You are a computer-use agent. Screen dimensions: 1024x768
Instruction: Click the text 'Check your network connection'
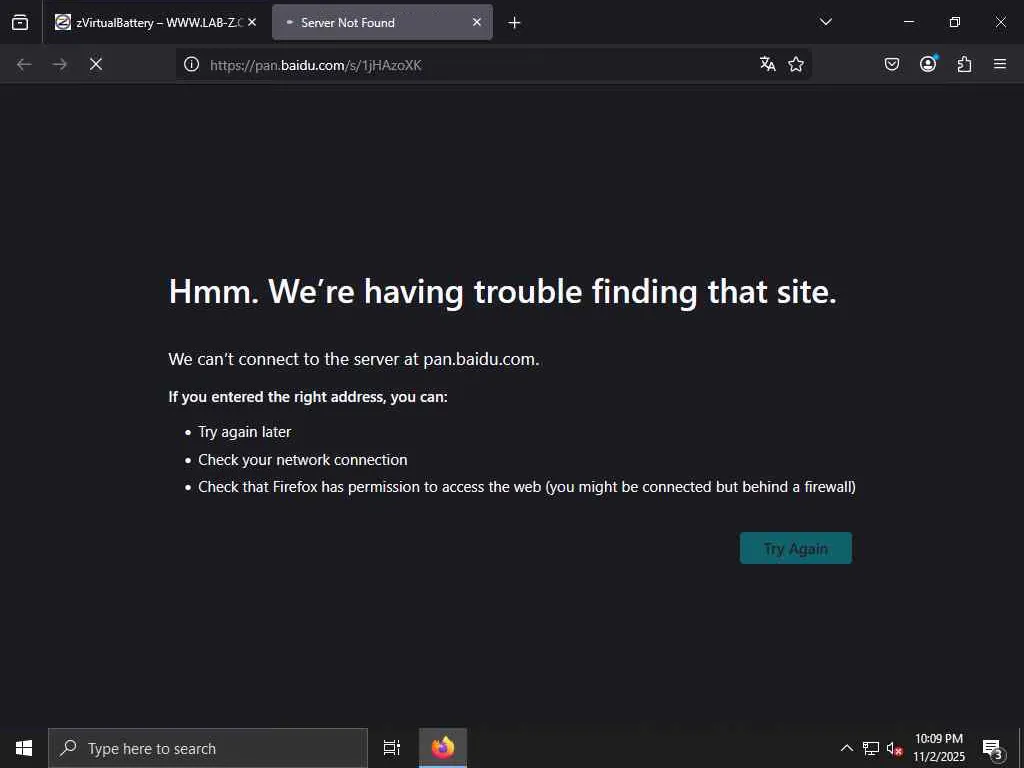coord(302,460)
